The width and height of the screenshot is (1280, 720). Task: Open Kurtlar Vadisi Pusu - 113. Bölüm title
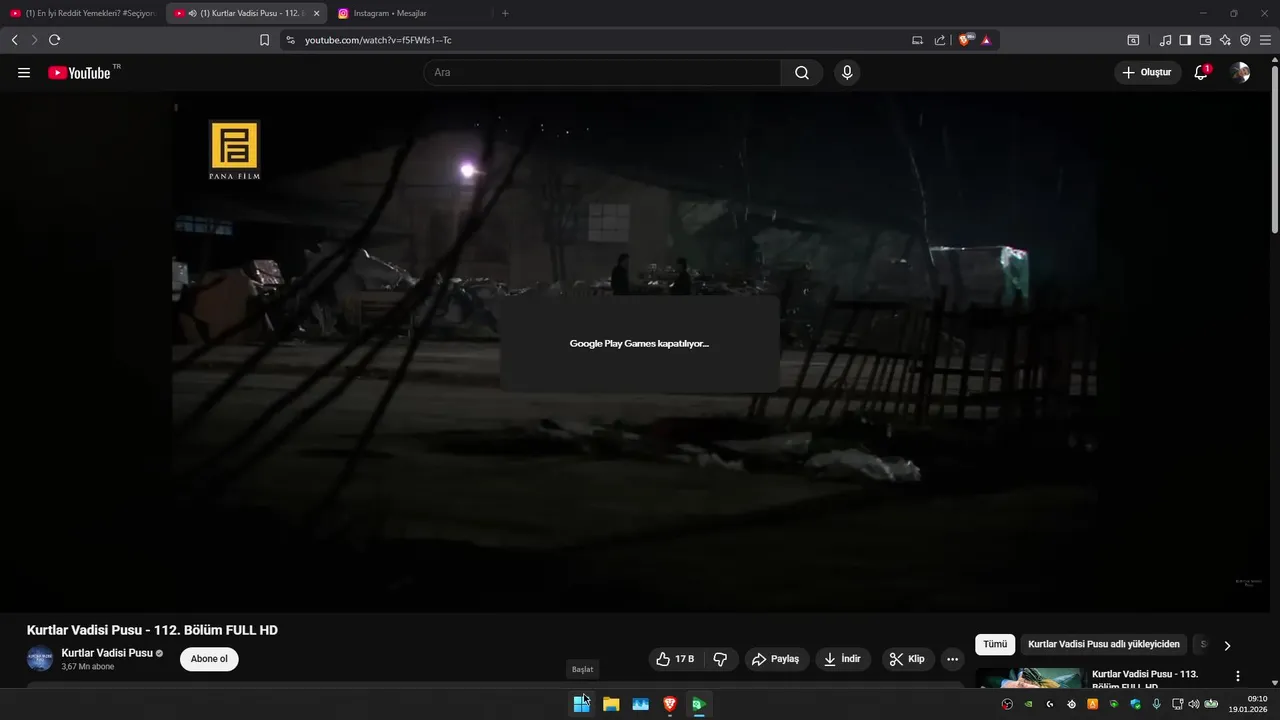[1145, 680]
